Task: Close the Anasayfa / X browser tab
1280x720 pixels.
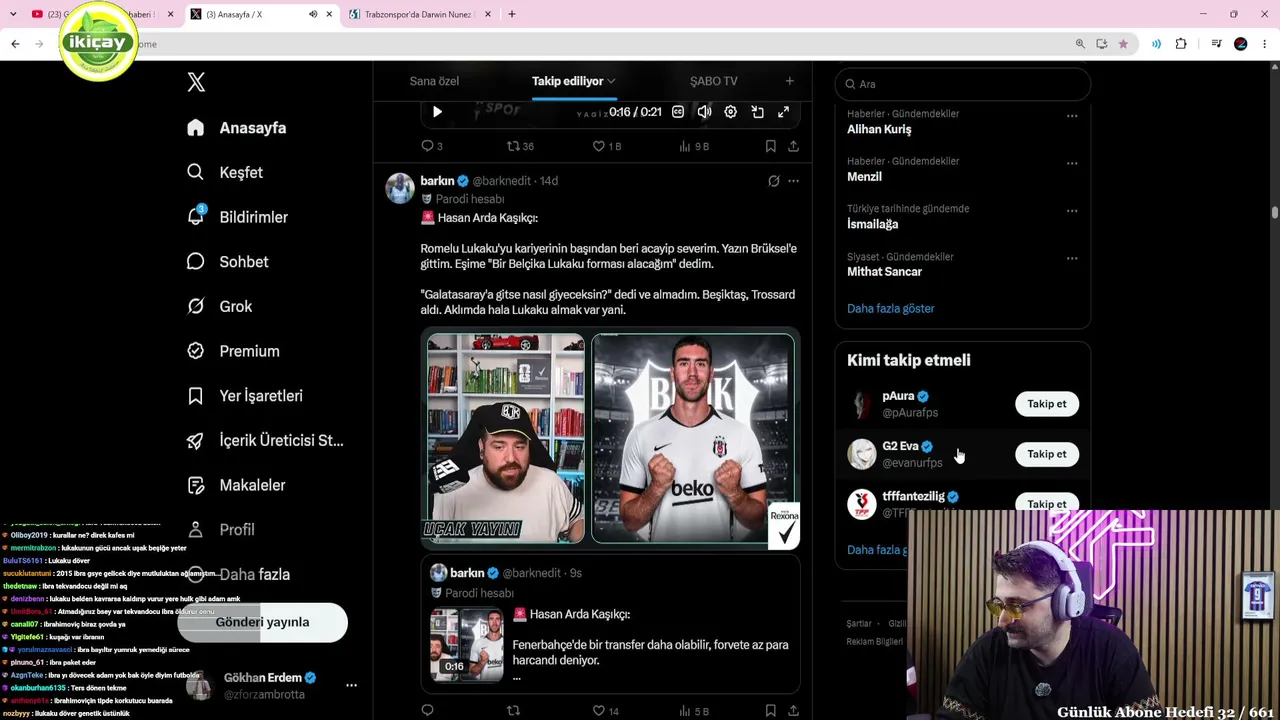Action: pyautogui.click(x=329, y=14)
